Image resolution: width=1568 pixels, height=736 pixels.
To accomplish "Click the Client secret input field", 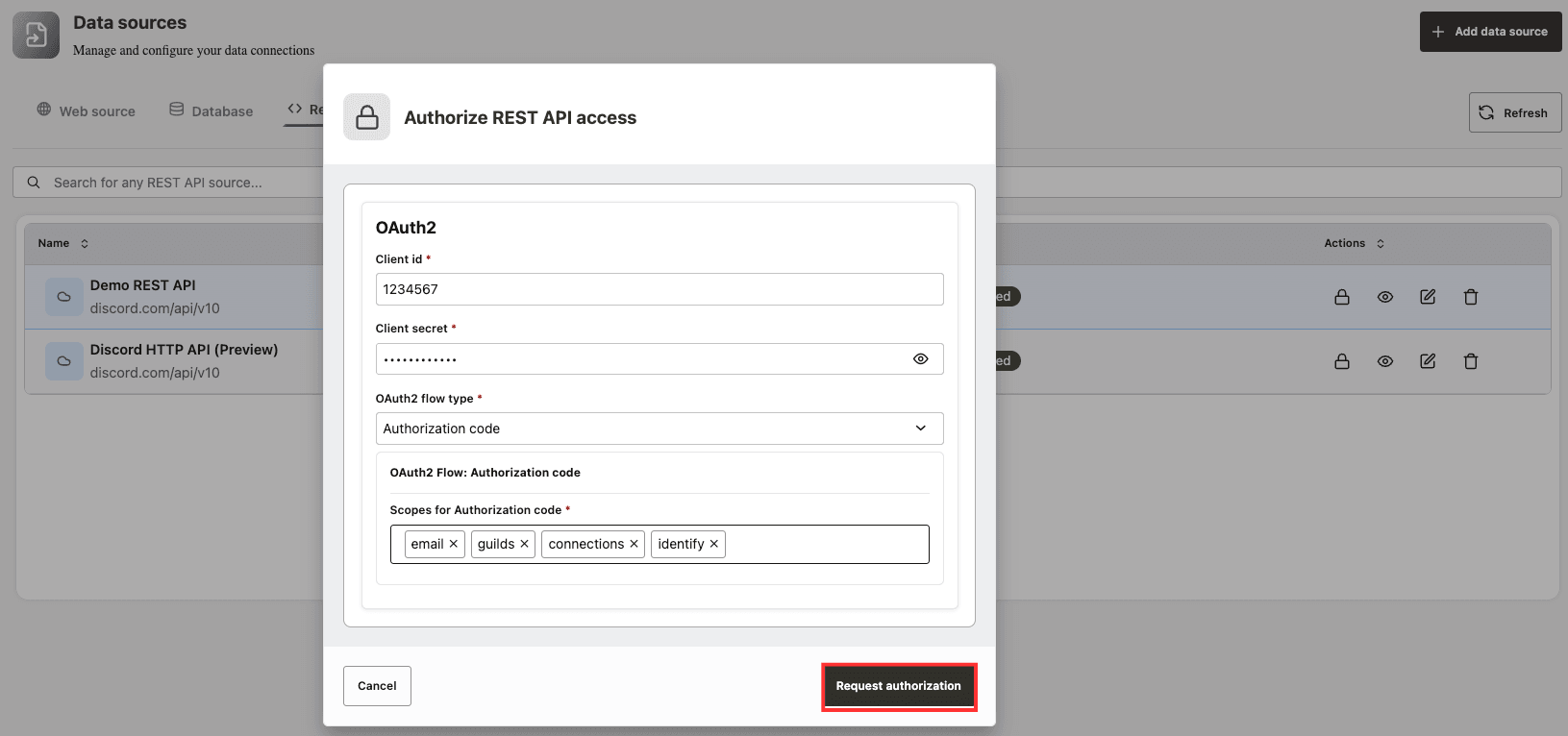I will 660,358.
